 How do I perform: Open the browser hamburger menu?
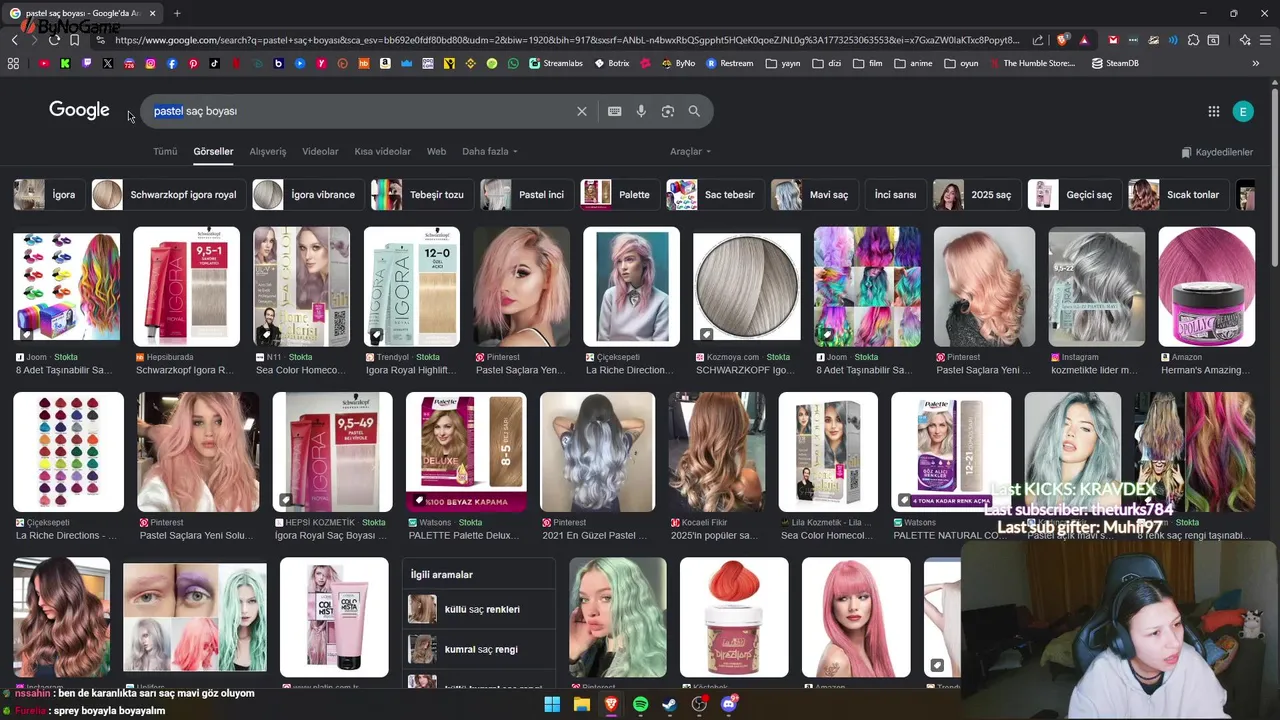[1265, 40]
